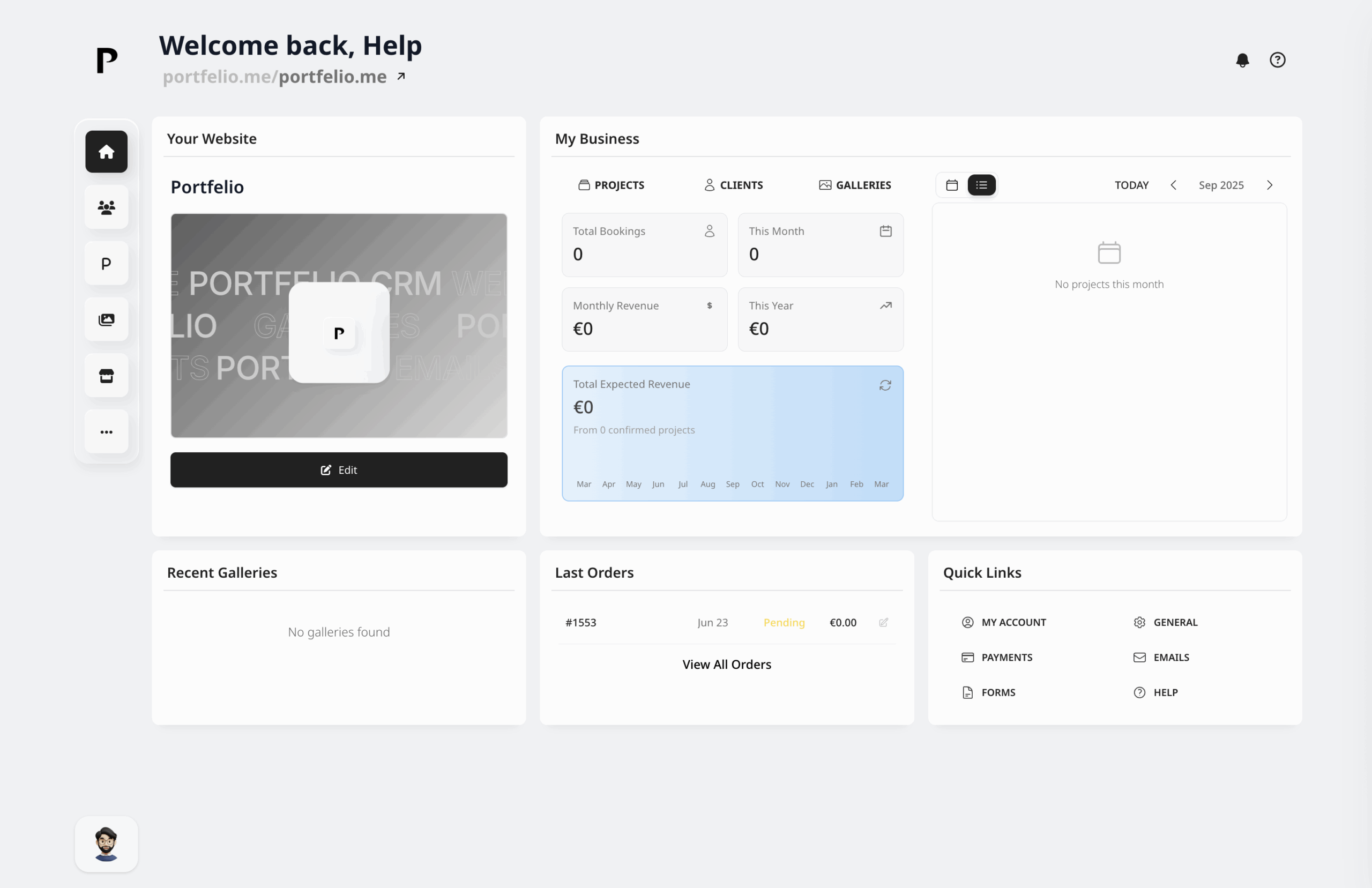Open the Home dashboard sidebar icon

click(x=106, y=152)
